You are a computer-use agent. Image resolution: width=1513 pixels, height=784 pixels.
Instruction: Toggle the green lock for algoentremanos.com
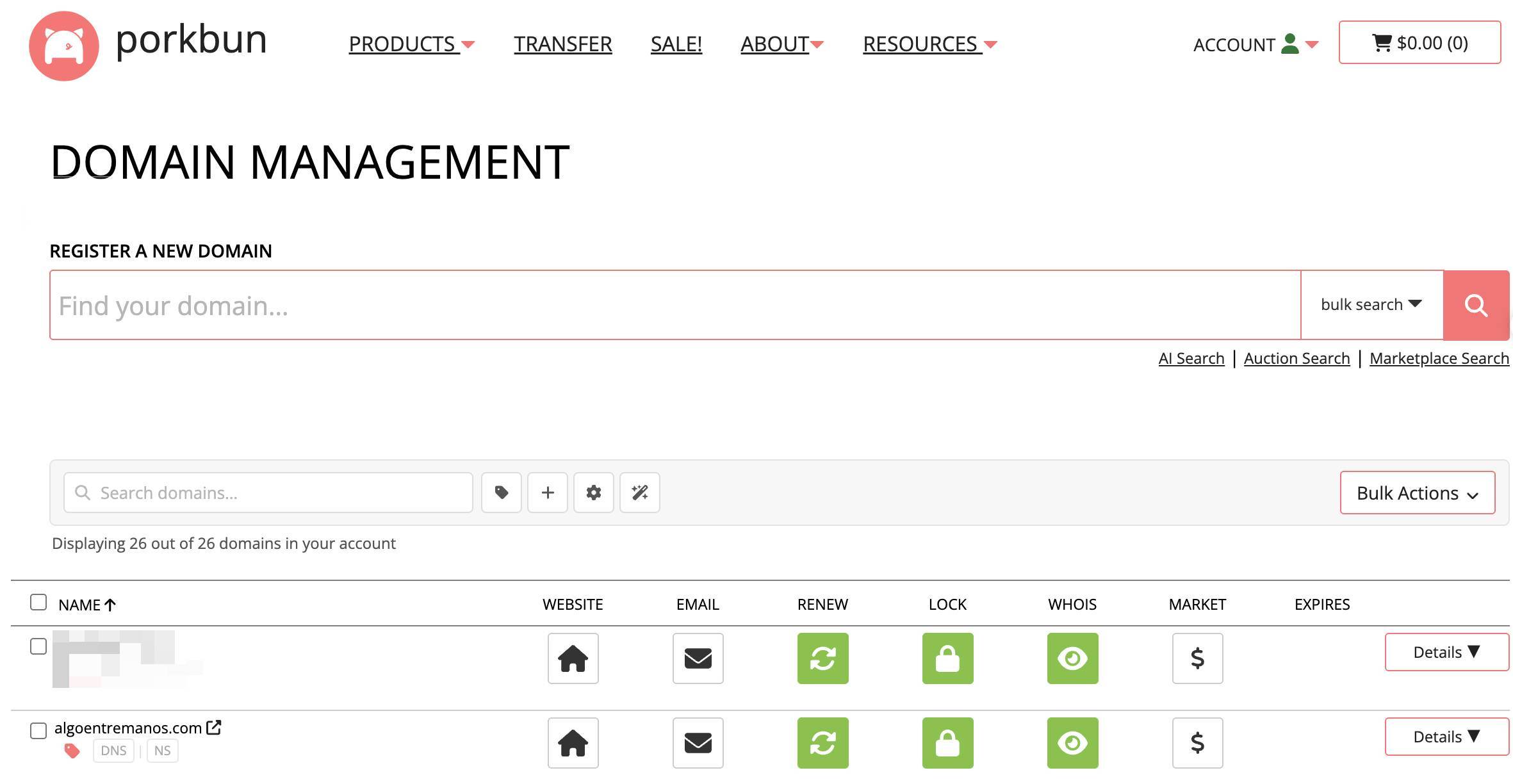(x=947, y=743)
